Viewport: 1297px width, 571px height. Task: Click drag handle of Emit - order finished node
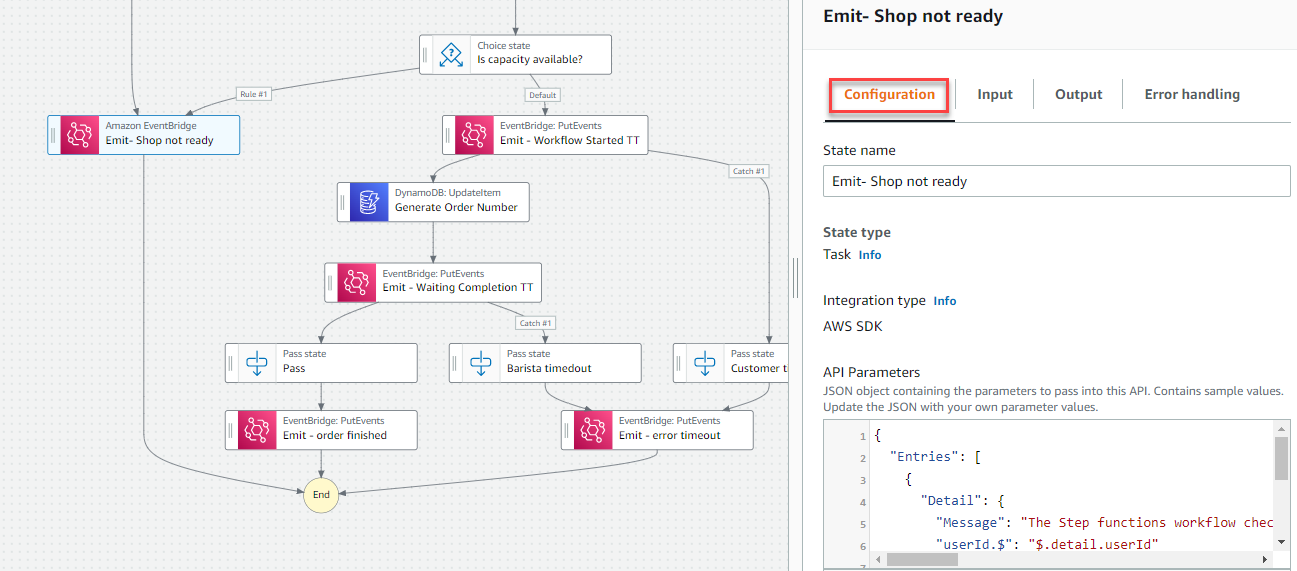[232, 429]
